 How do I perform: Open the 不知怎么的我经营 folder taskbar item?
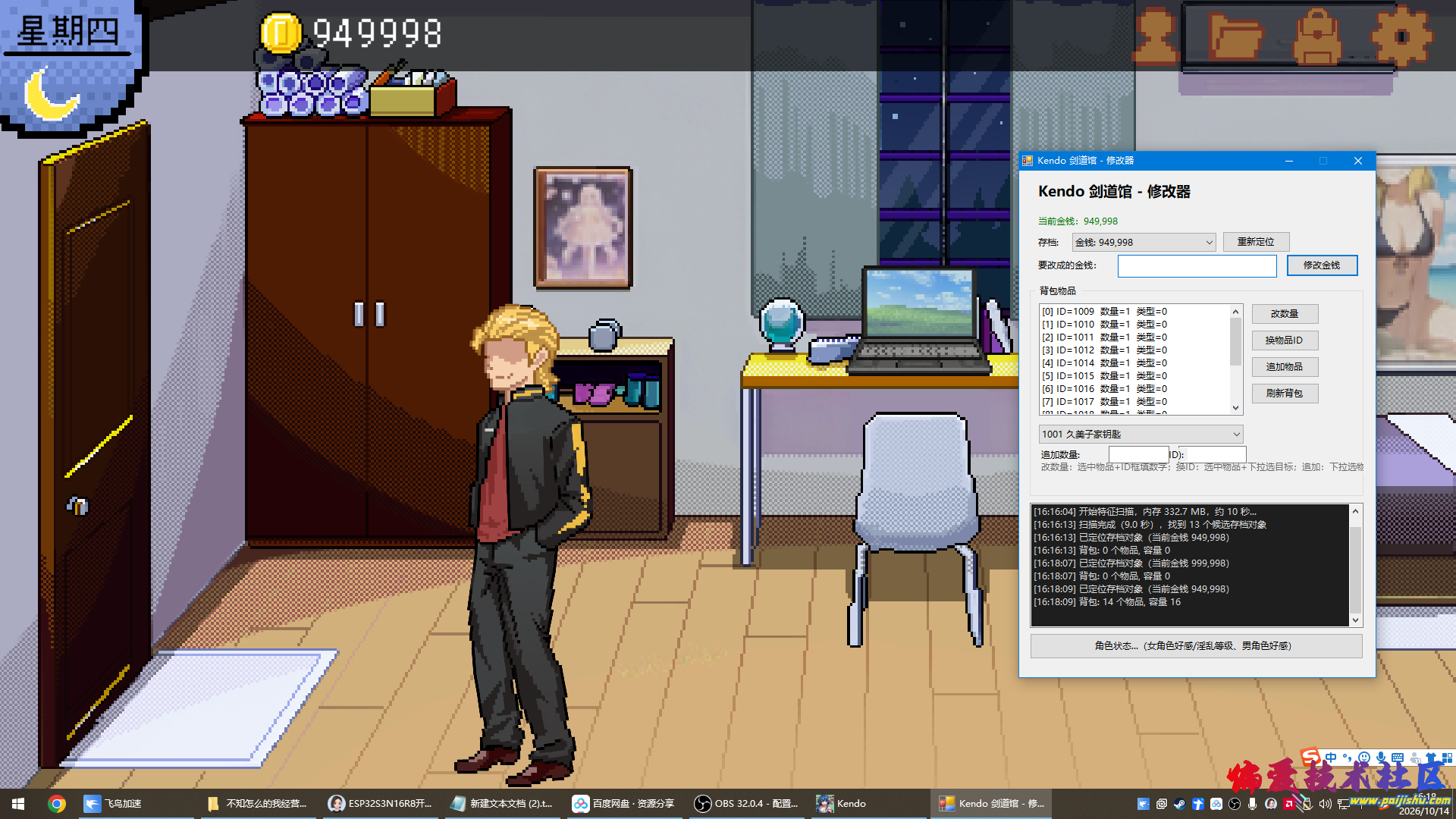[x=259, y=804]
